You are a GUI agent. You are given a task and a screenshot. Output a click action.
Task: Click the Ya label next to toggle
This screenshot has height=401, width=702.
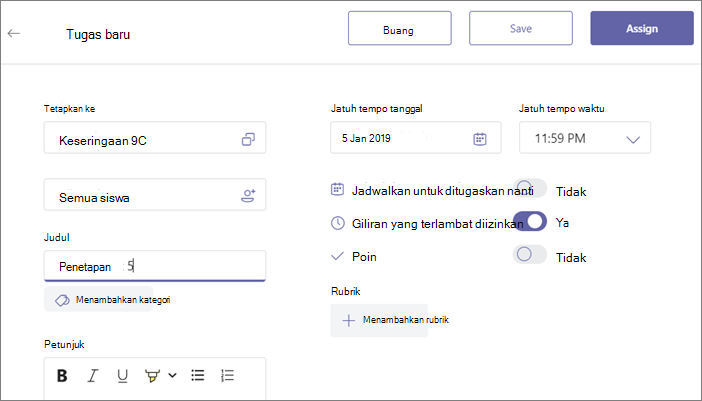[562, 222]
